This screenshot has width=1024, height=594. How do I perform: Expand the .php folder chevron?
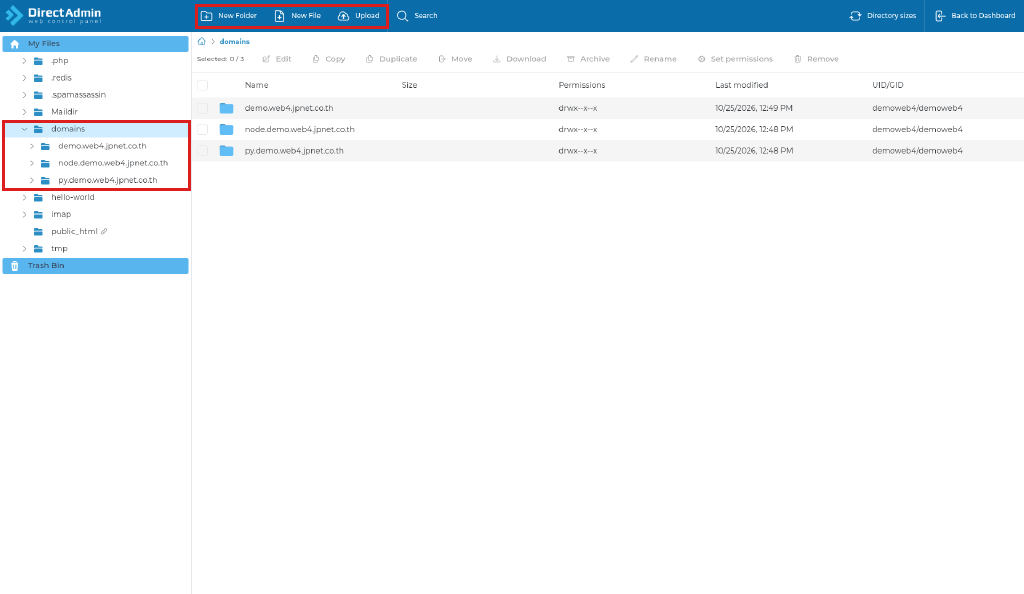coord(24,61)
